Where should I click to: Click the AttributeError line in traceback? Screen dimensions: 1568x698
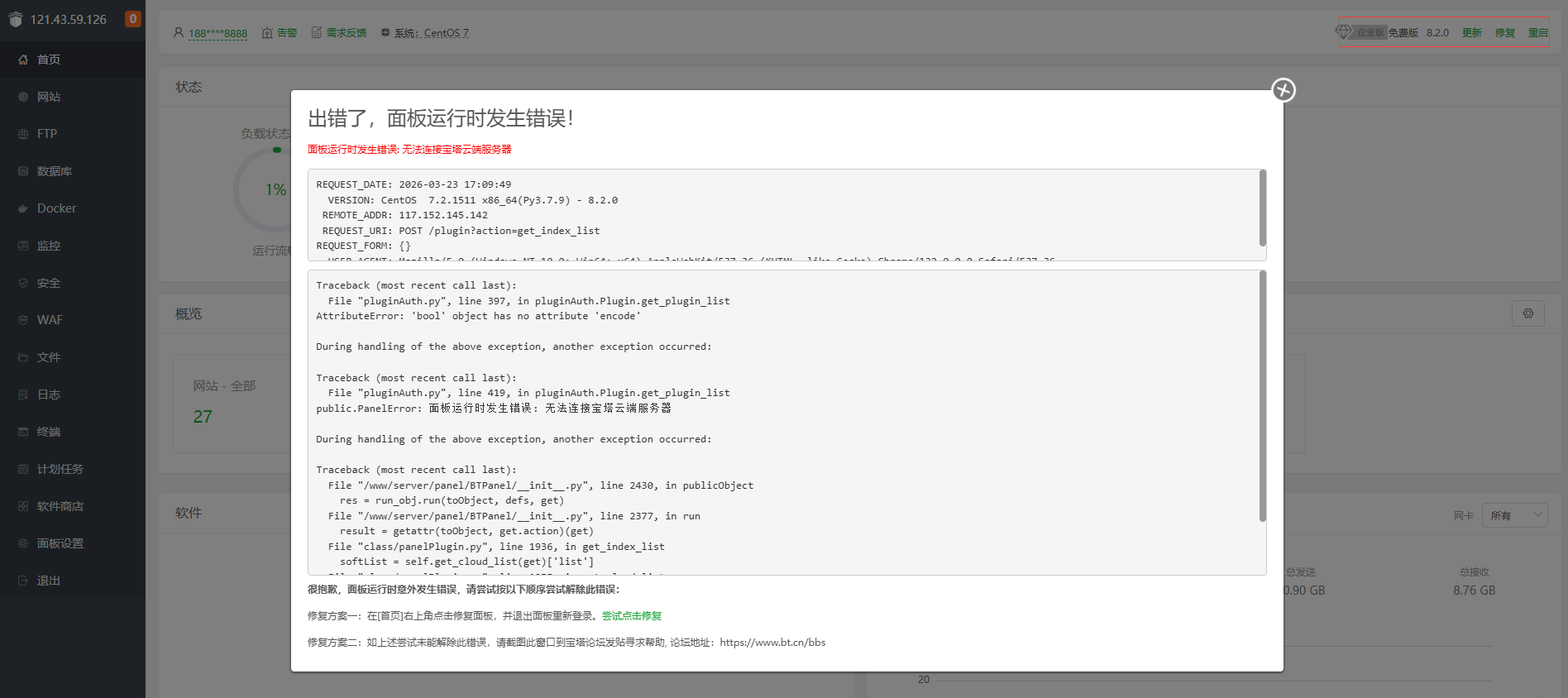(478, 316)
